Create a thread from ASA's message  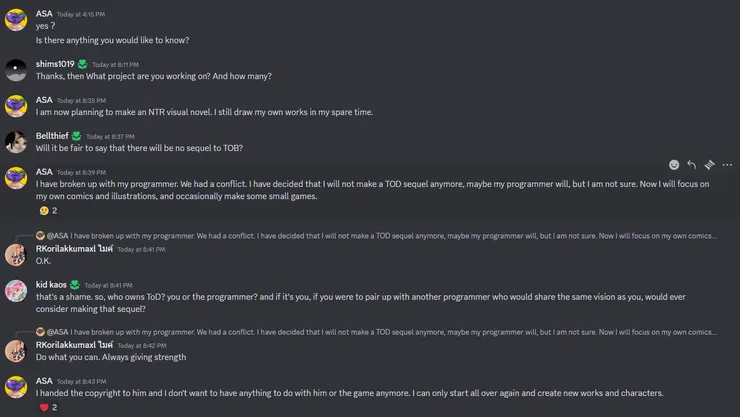coord(709,165)
